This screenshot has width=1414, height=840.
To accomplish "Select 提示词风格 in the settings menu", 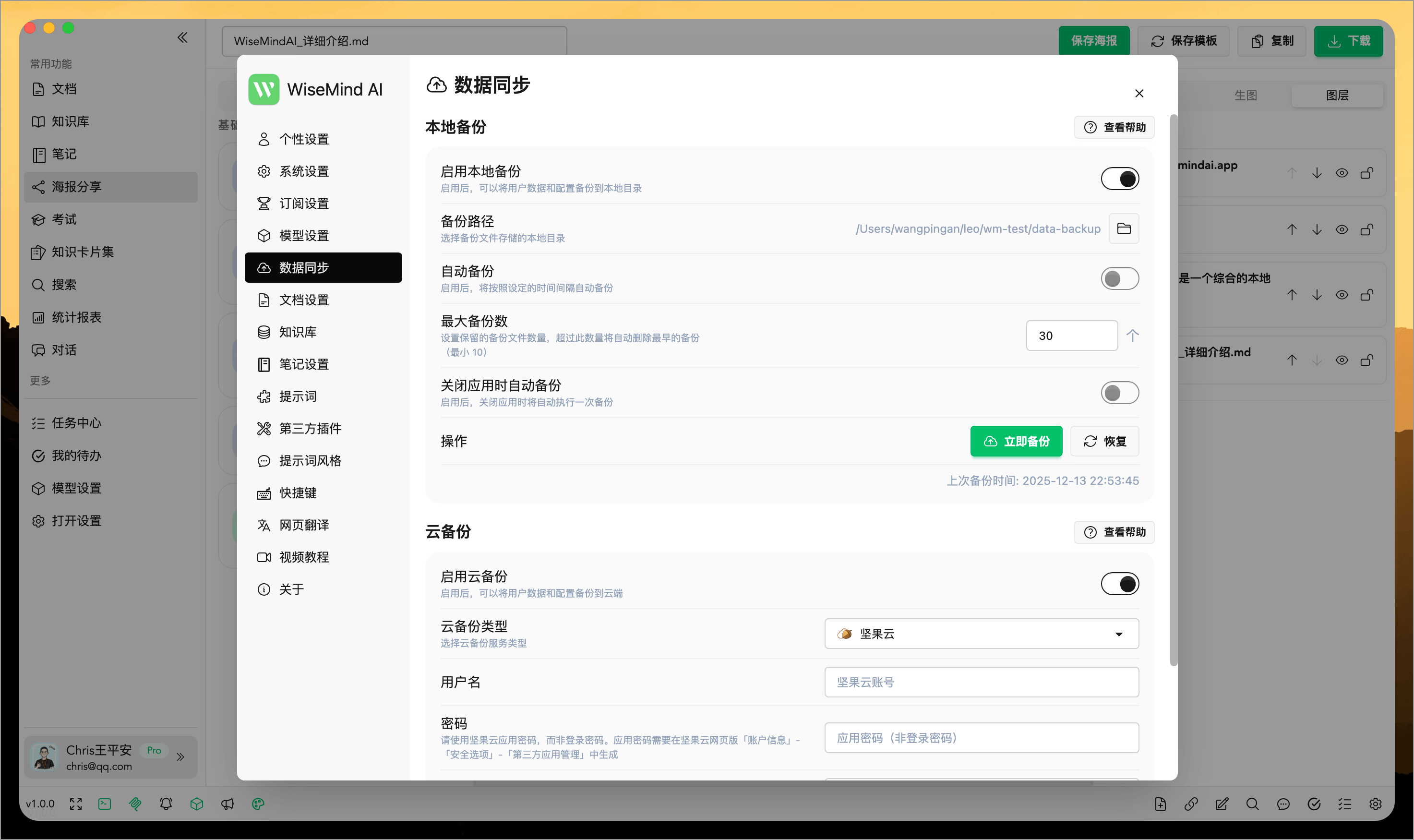I will point(310,461).
